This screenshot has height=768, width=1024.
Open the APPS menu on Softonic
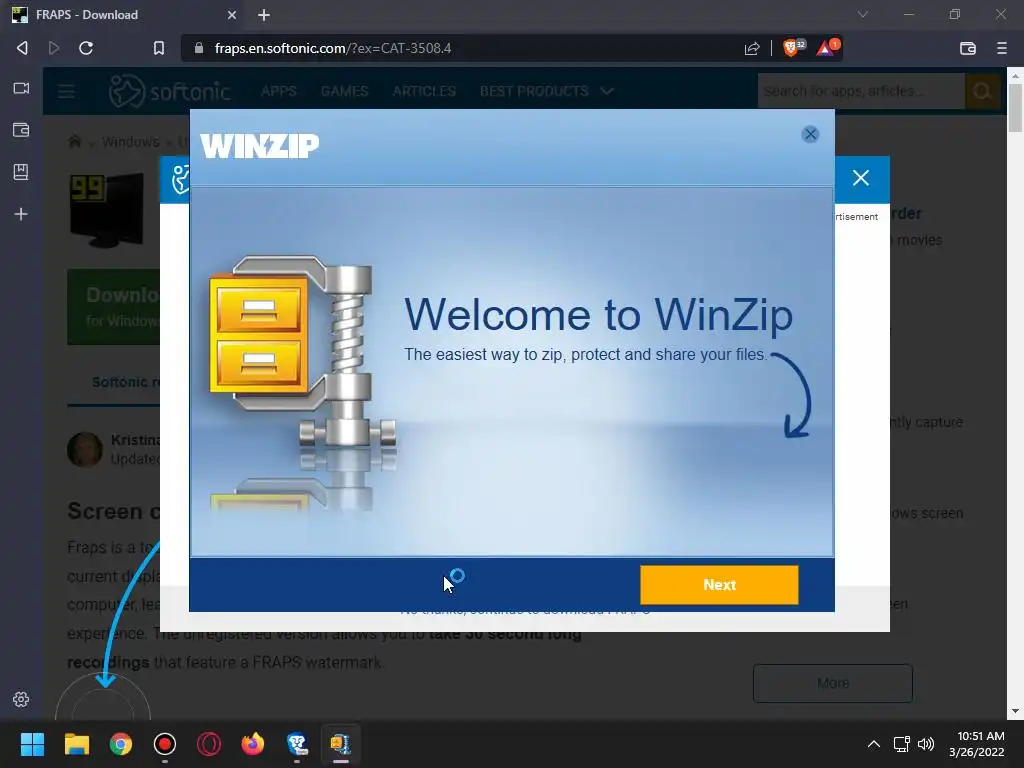click(x=279, y=91)
